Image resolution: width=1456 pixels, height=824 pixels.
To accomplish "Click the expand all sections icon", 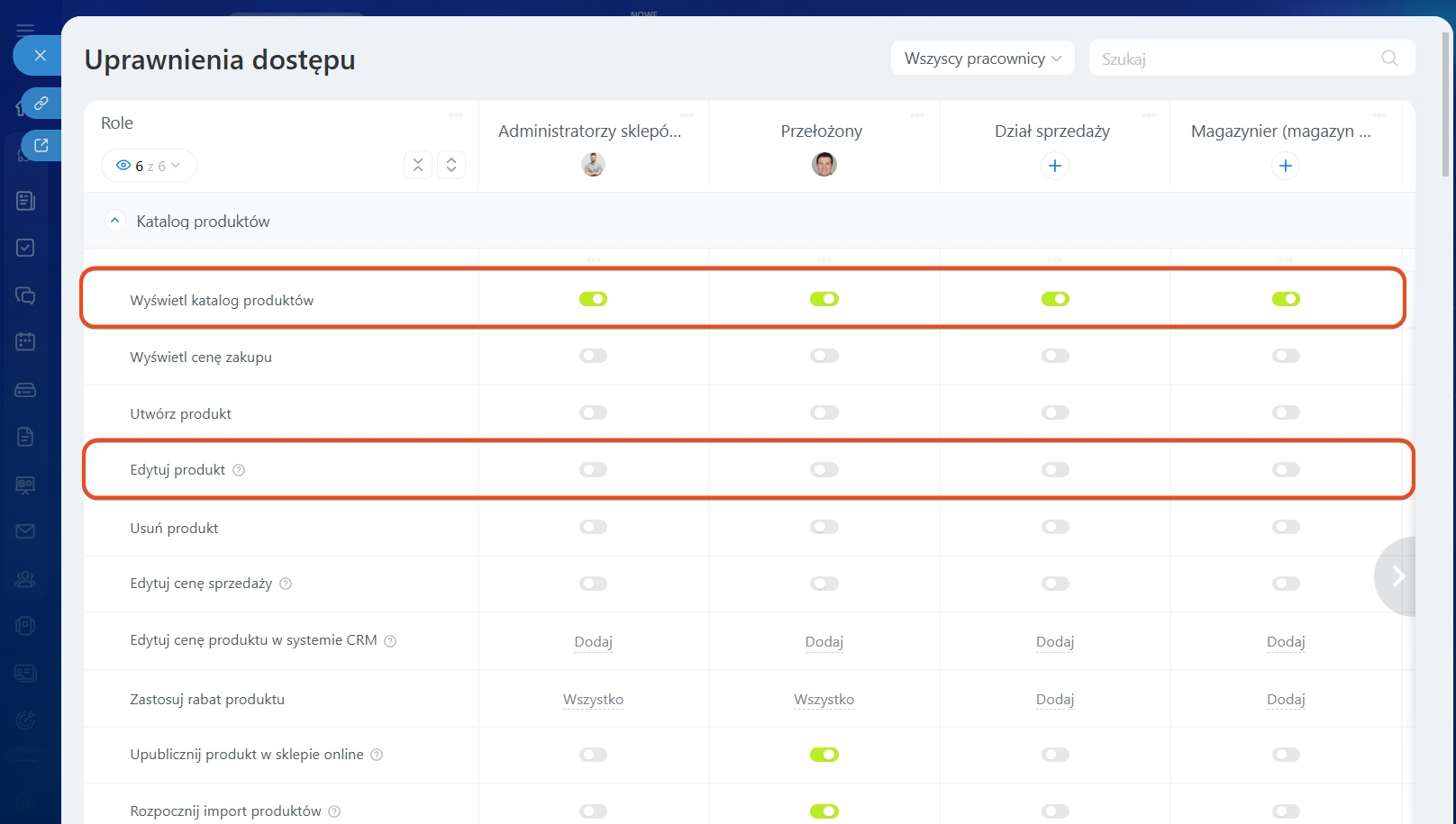I will (451, 165).
